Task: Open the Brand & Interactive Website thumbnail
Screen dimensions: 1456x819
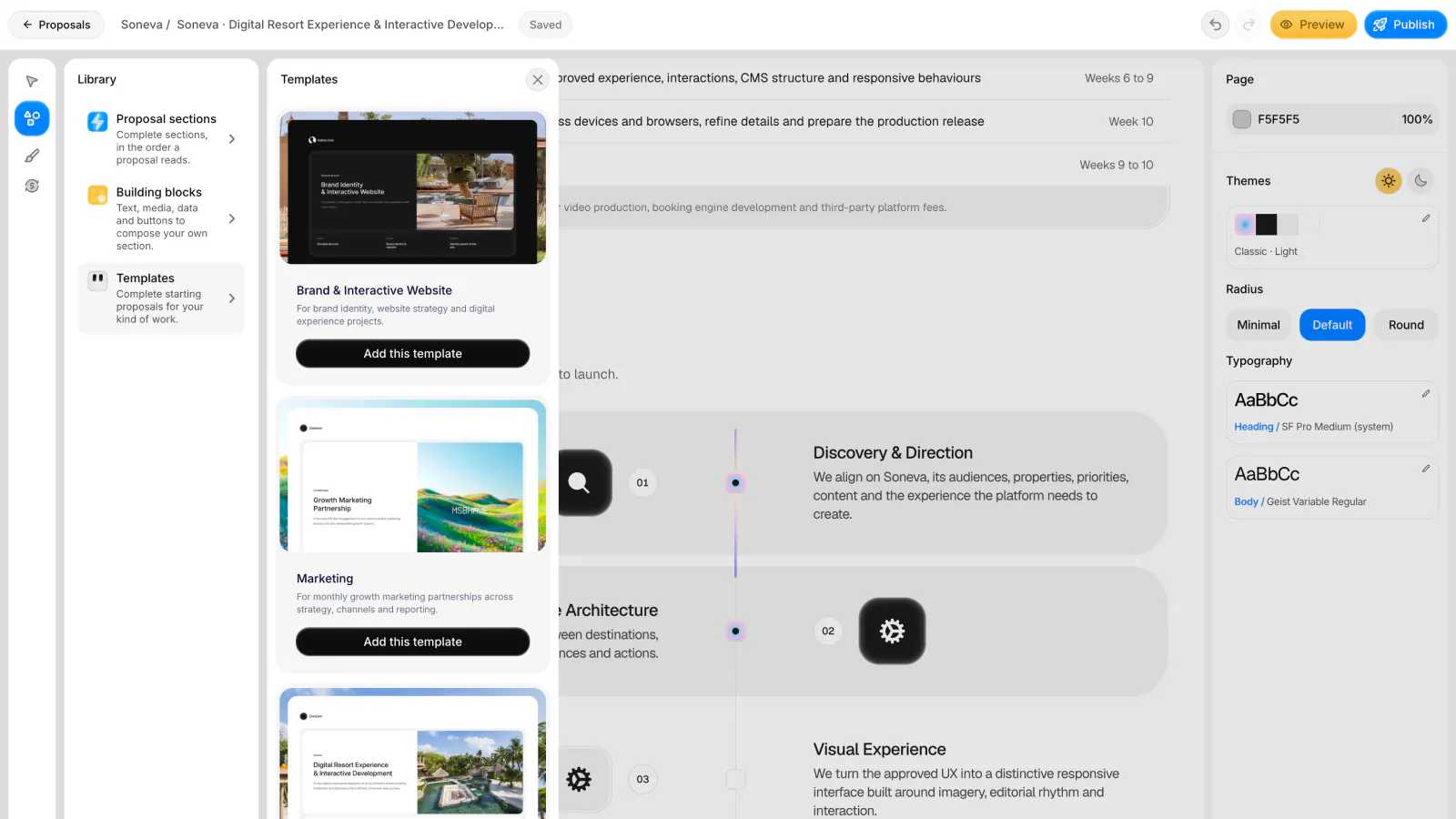Action: click(413, 188)
